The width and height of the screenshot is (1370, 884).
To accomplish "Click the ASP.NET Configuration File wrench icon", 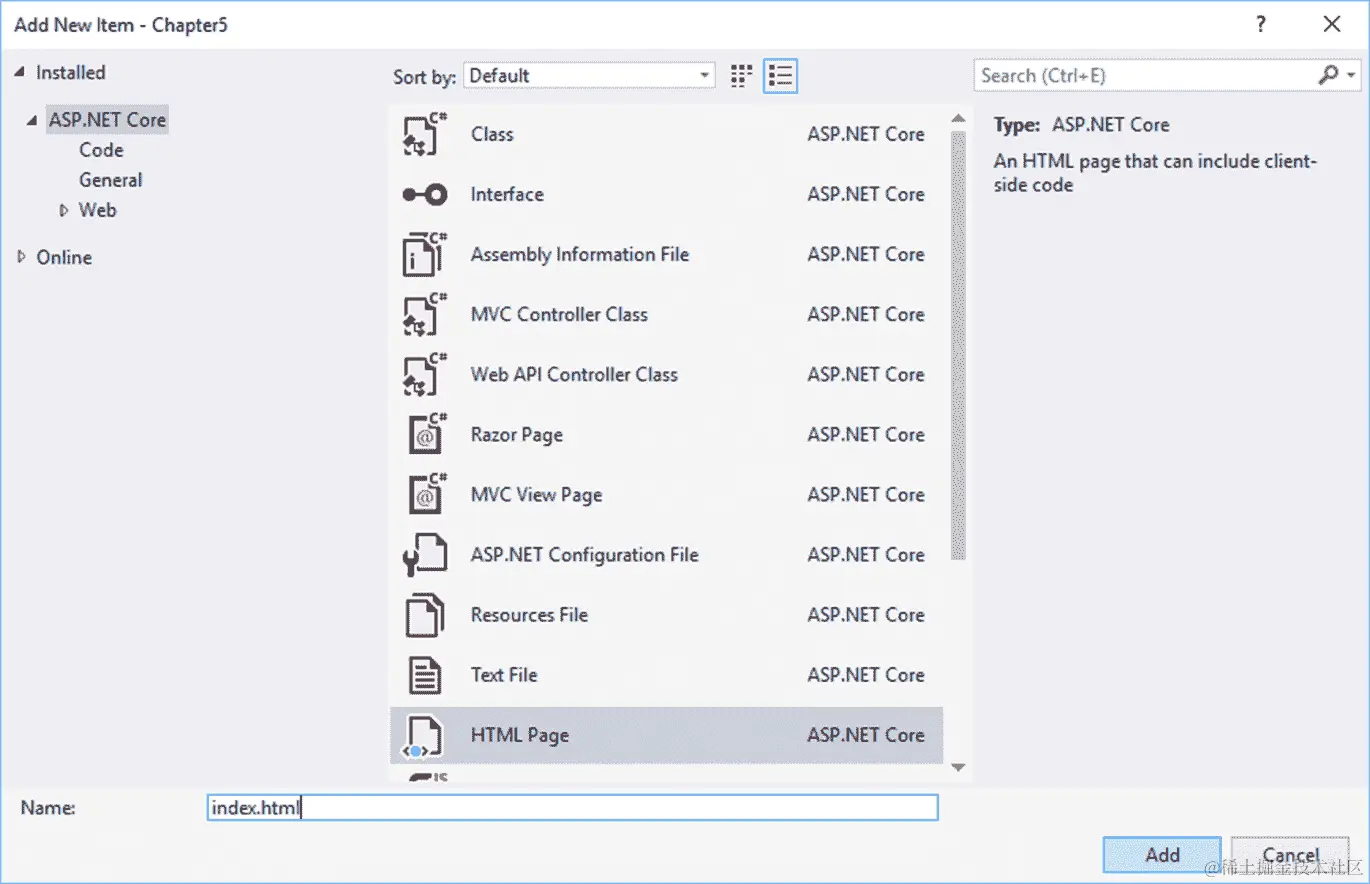I will point(424,554).
